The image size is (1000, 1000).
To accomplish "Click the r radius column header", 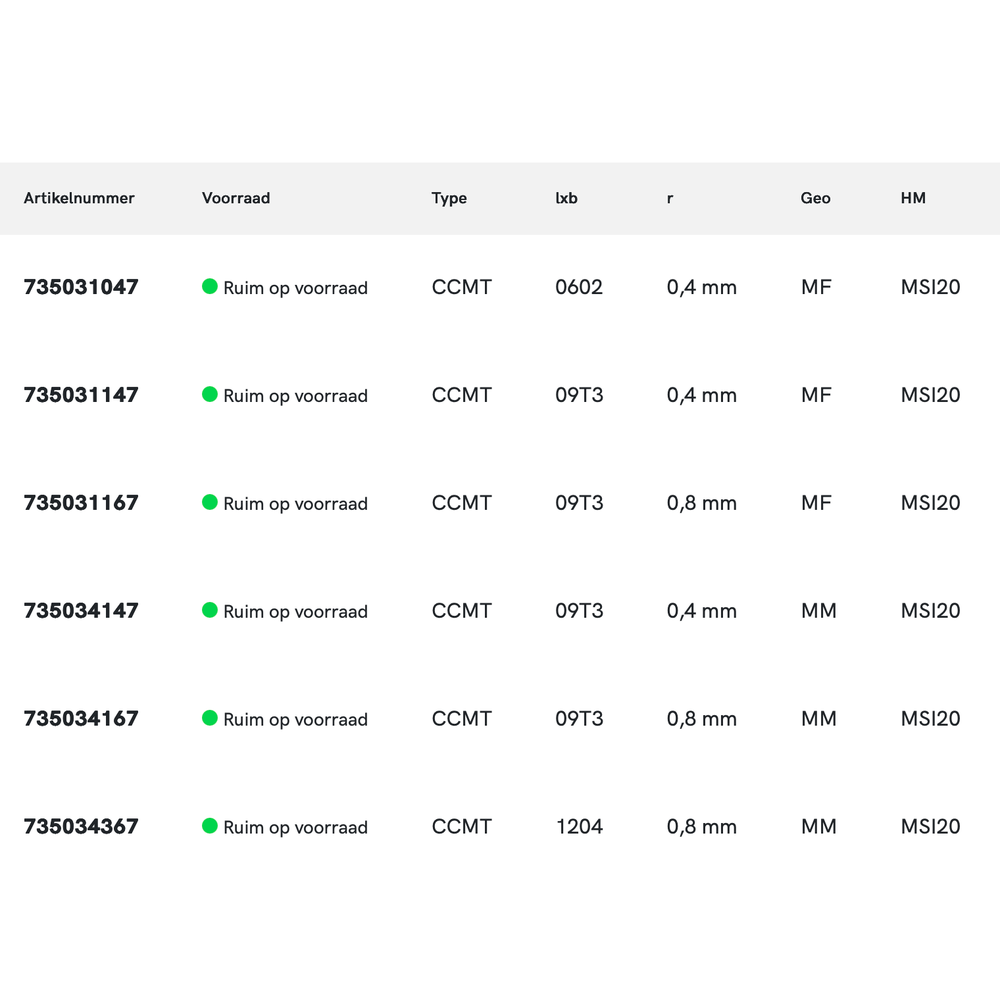I will pos(670,198).
